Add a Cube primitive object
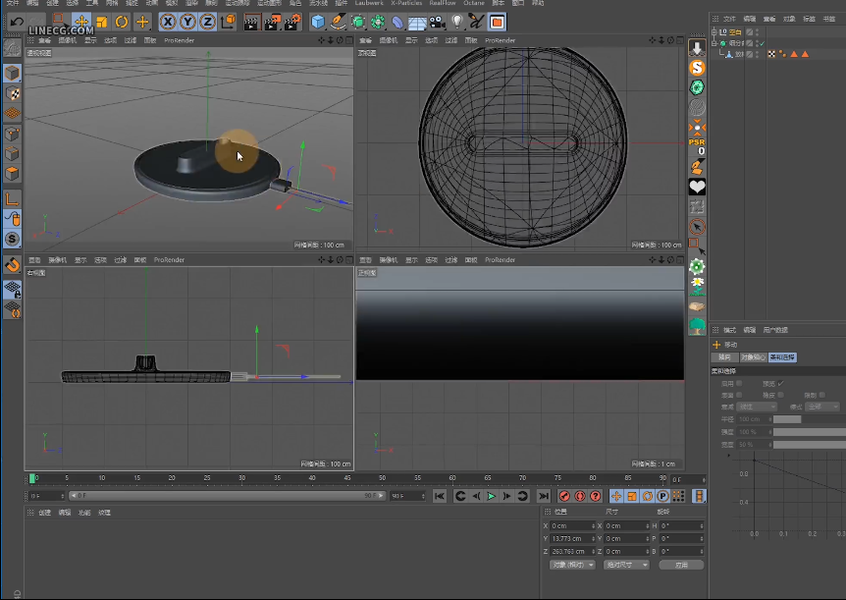This screenshot has width=846, height=600. (318, 21)
